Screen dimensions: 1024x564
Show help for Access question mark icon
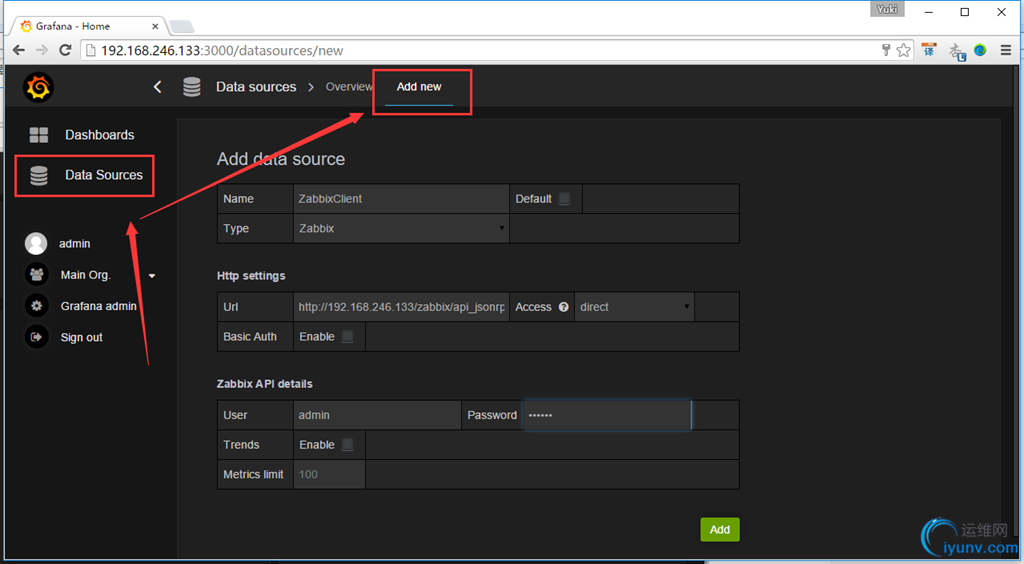tap(564, 307)
